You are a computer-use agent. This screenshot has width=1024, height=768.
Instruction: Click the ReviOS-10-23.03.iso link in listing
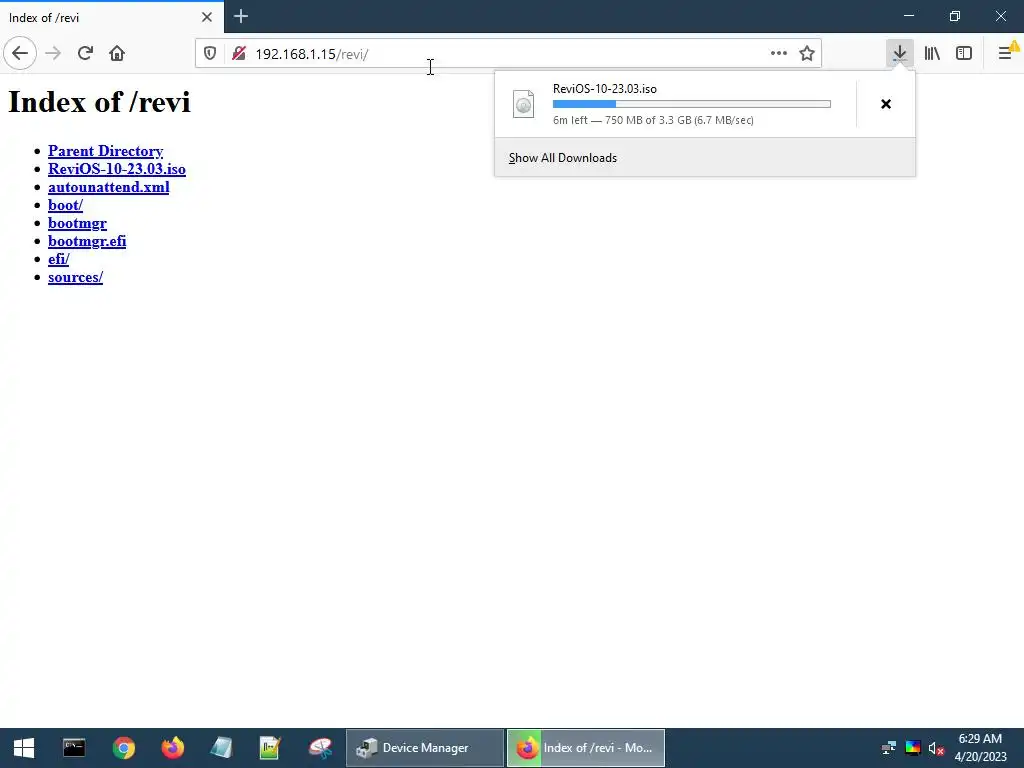click(x=117, y=169)
